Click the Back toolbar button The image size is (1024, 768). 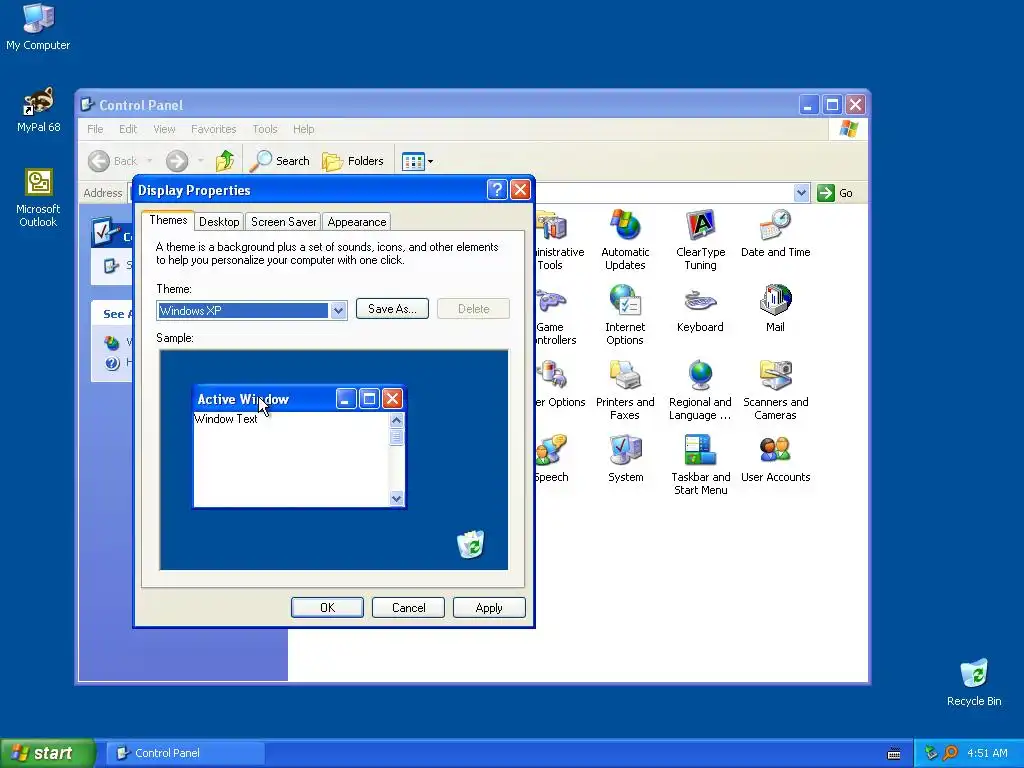pos(112,161)
